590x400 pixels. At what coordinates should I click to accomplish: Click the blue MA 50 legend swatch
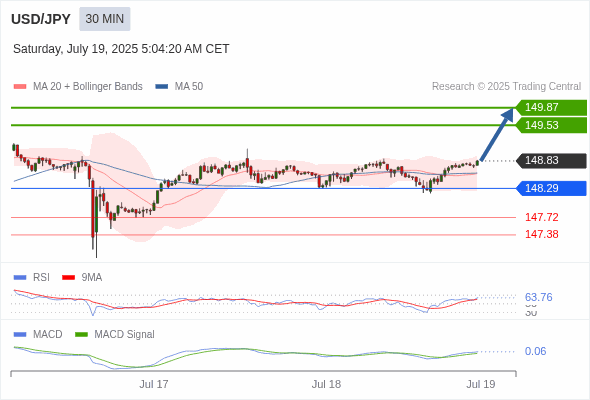pyautogui.click(x=162, y=87)
